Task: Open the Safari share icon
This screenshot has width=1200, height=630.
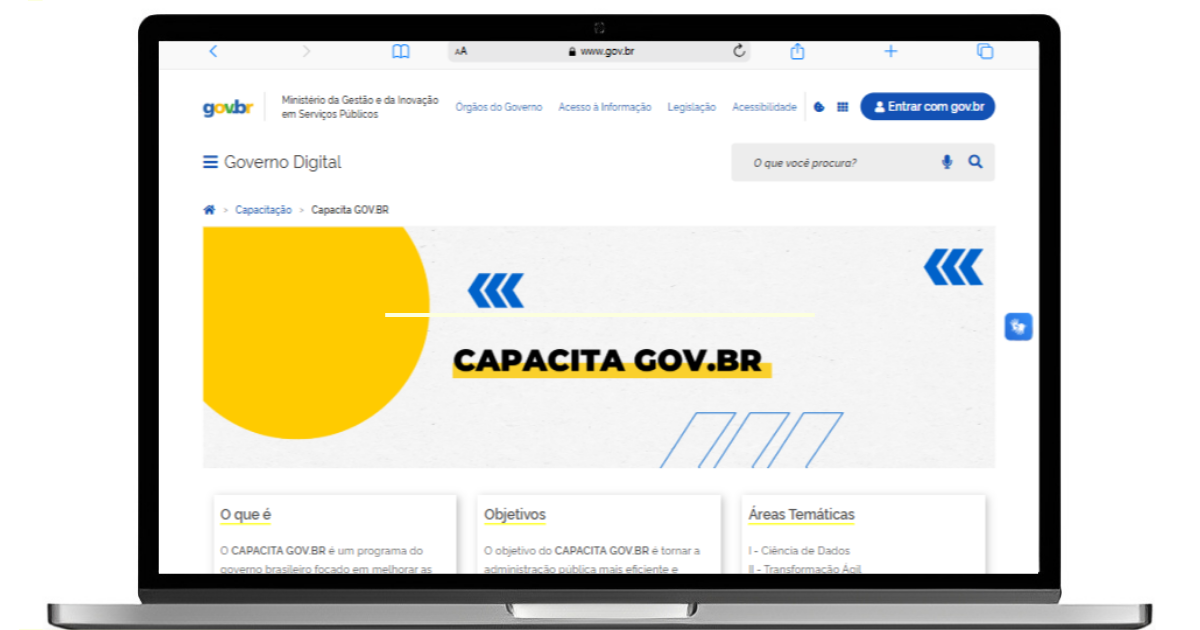Action: [x=797, y=51]
